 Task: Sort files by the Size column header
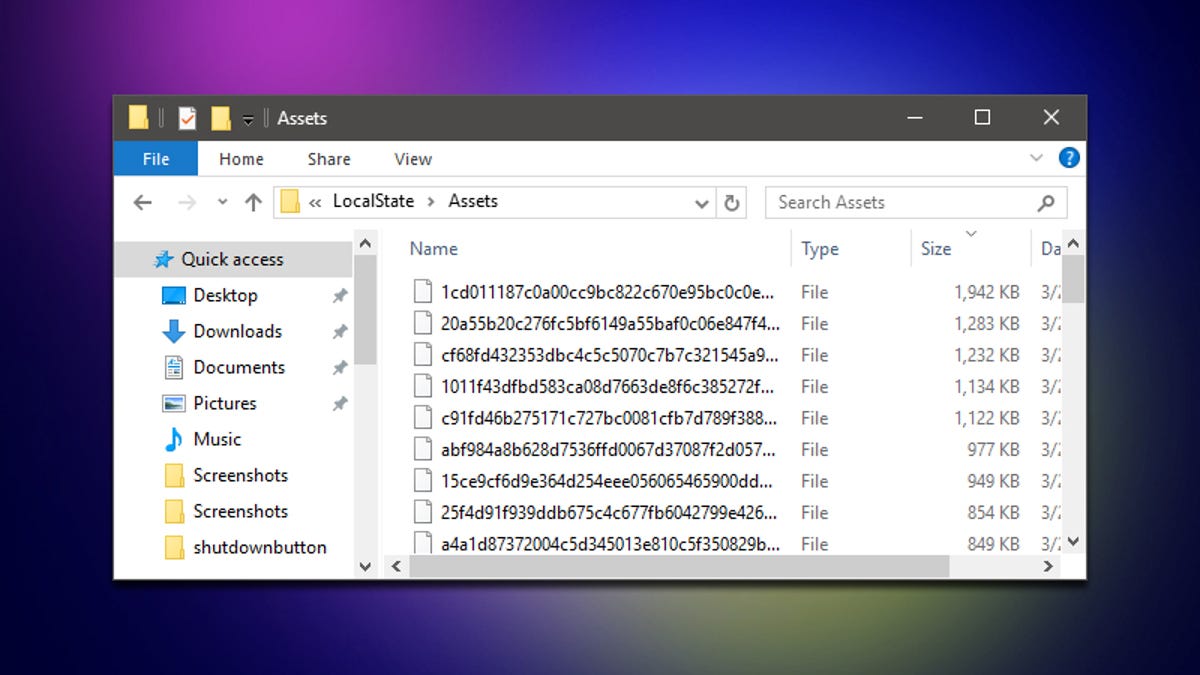(936, 249)
